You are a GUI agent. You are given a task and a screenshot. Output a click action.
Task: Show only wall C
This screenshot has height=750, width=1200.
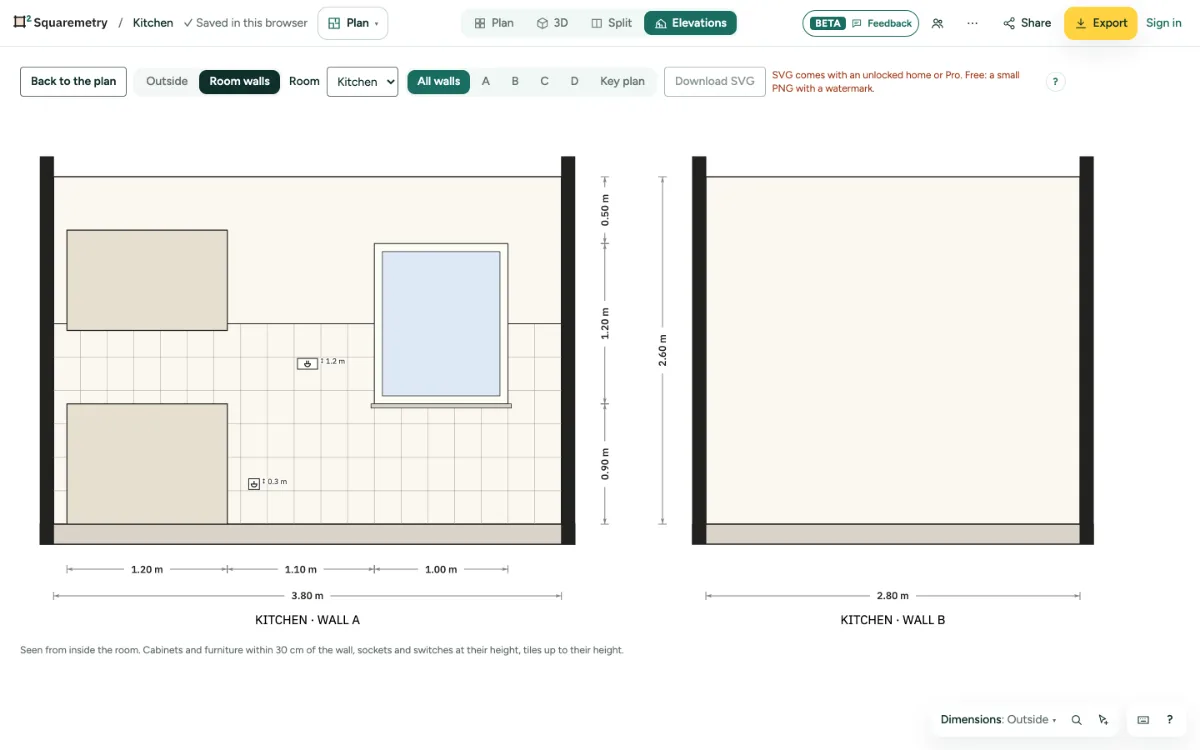tap(544, 81)
